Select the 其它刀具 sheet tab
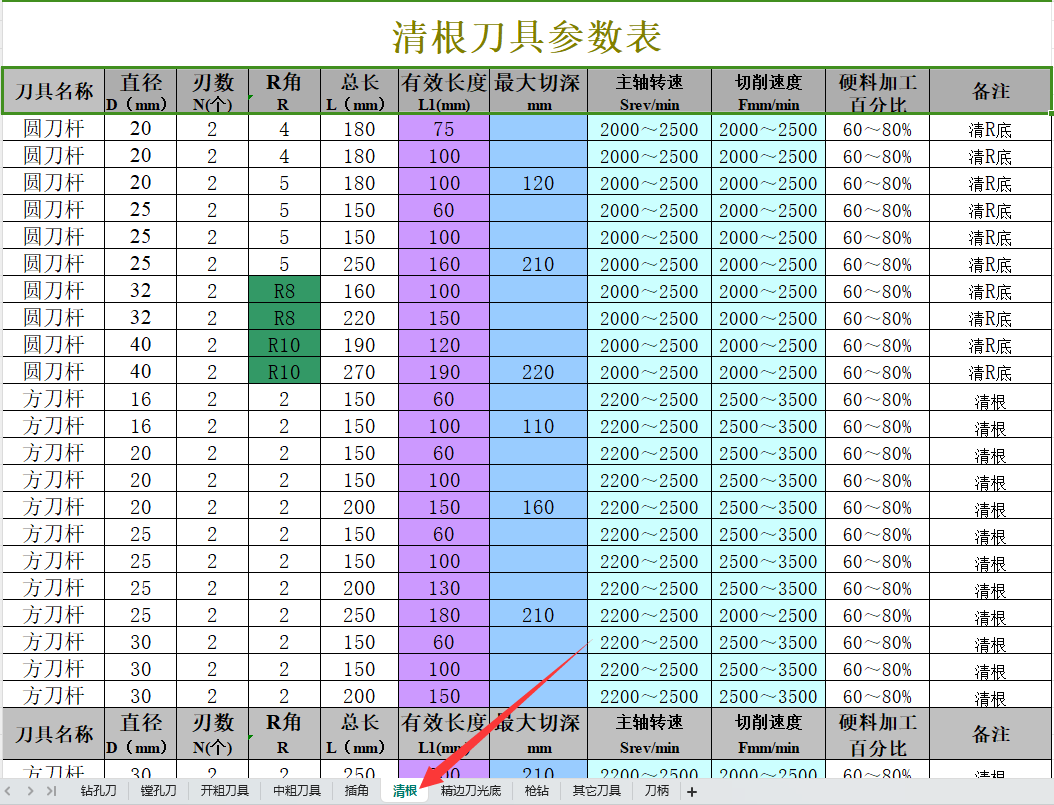1054x805 pixels. [x=596, y=791]
